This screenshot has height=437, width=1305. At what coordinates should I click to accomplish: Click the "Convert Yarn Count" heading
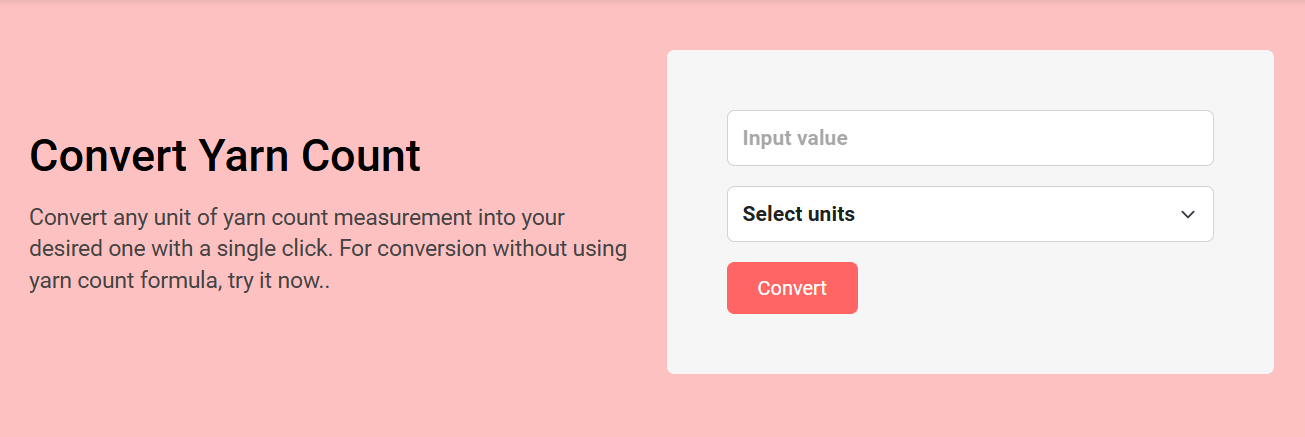coord(225,156)
